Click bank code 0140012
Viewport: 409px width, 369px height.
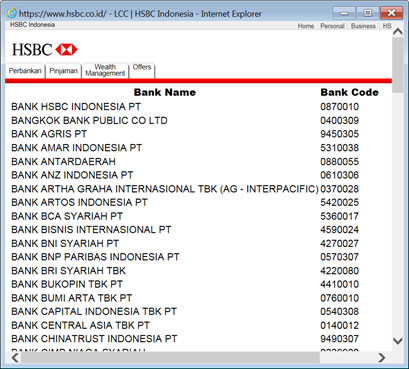point(340,325)
